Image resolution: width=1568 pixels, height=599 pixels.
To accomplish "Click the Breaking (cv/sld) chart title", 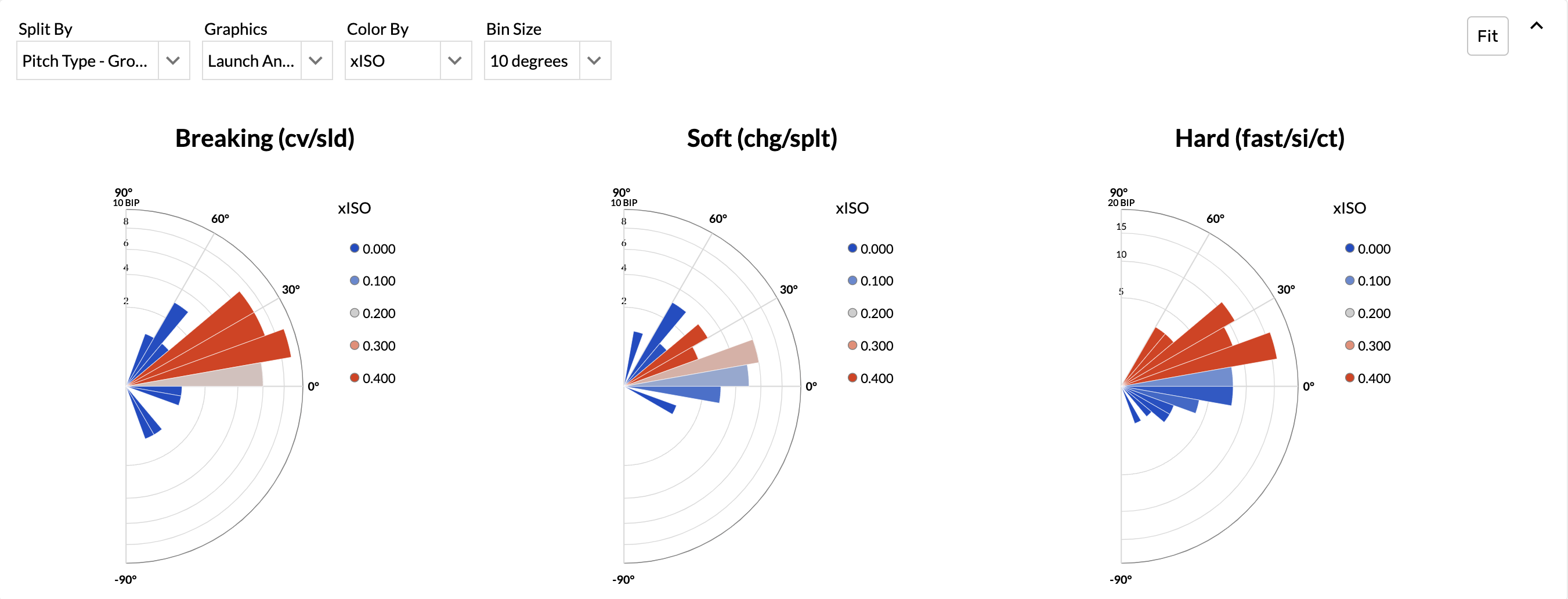I will 265,138.
